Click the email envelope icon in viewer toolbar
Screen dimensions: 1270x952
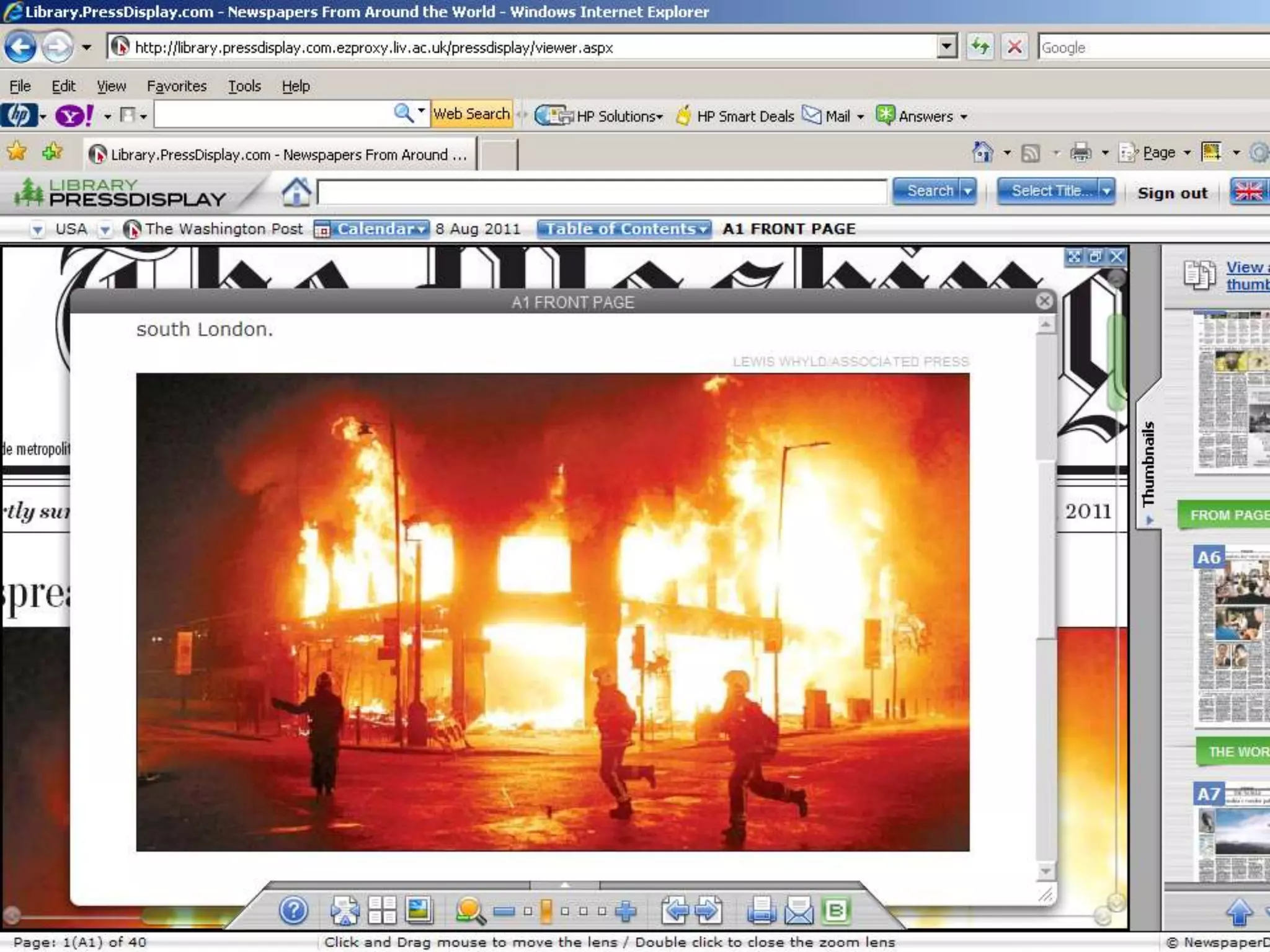[798, 910]
